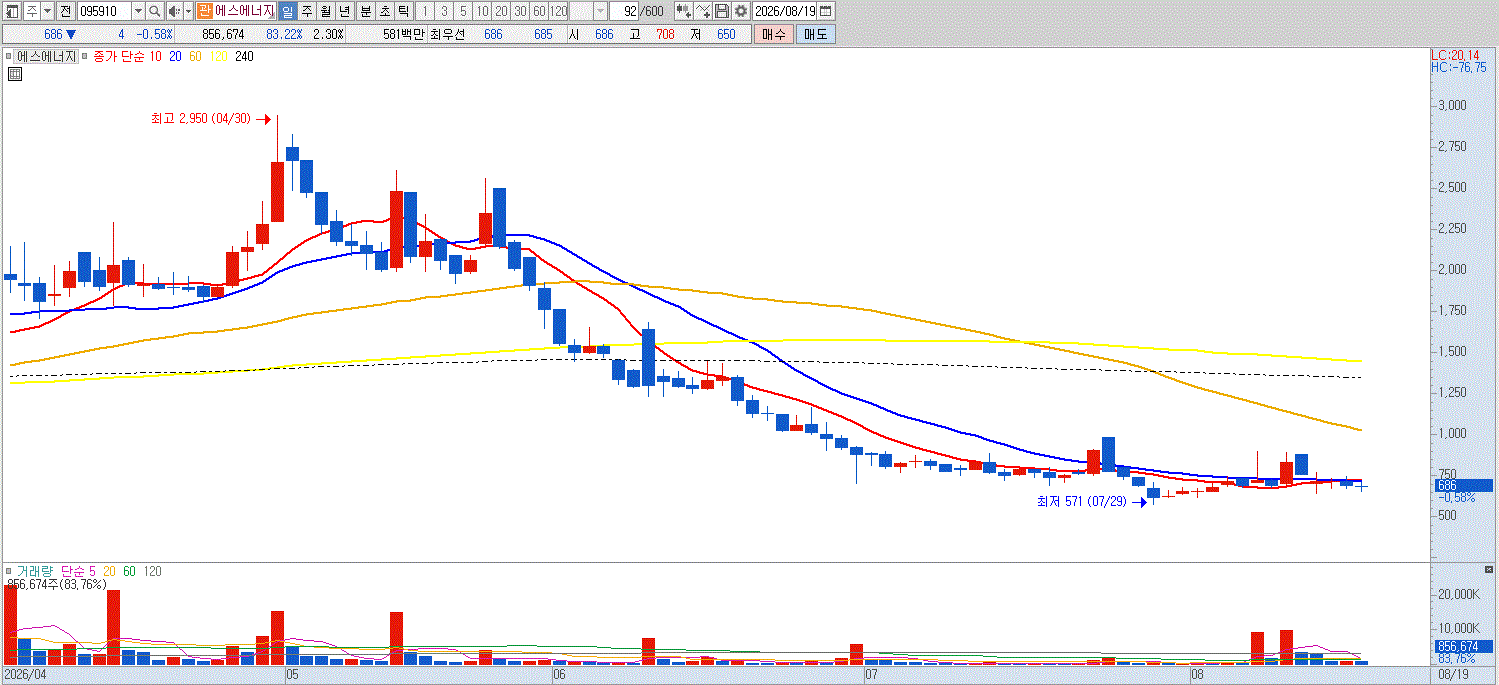The image size is (1499, 685).
Task: Click the yellow 120 moving average legend
Action: (x=217, y=57)
